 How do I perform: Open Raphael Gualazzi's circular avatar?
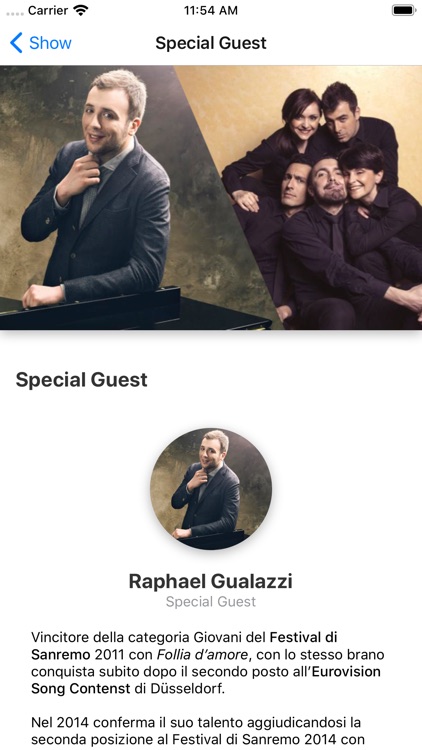[x=211, y=488]
